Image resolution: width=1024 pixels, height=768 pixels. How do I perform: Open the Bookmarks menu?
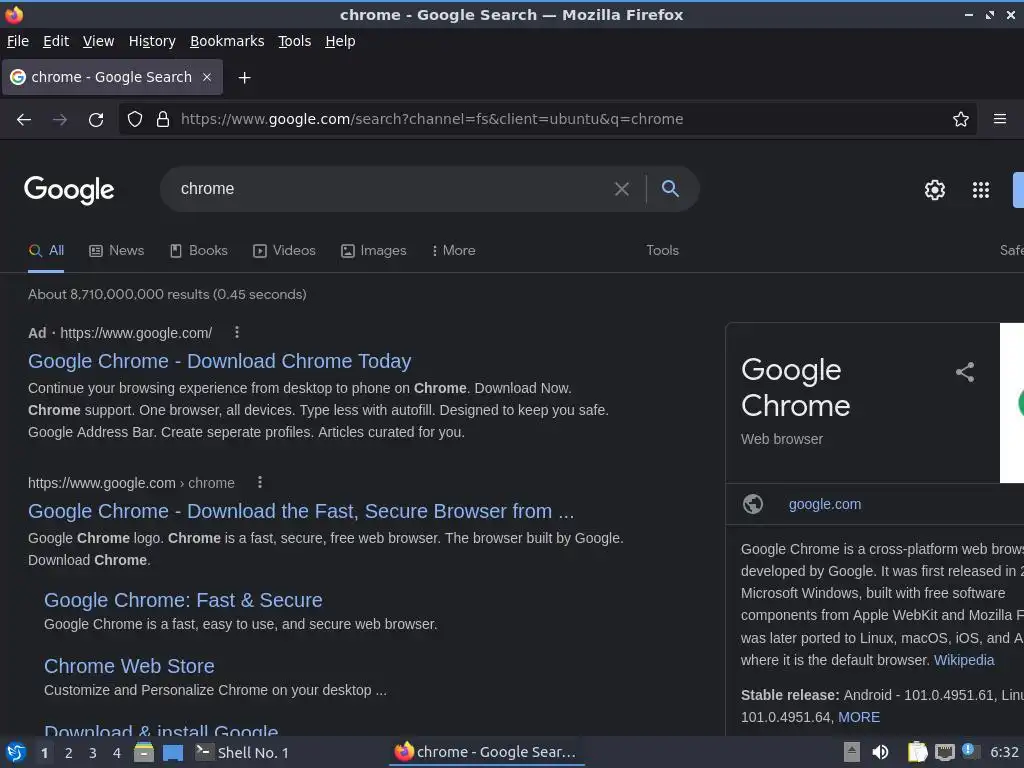click(227, 41)
